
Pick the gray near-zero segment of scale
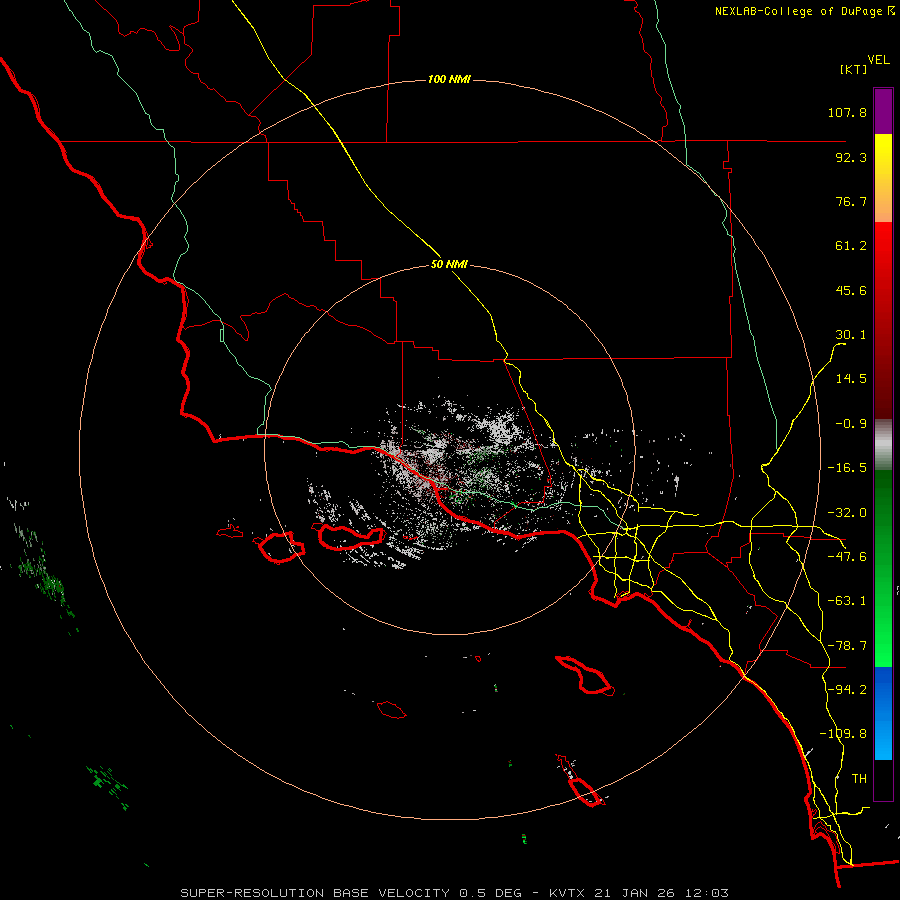coord(883,444)
